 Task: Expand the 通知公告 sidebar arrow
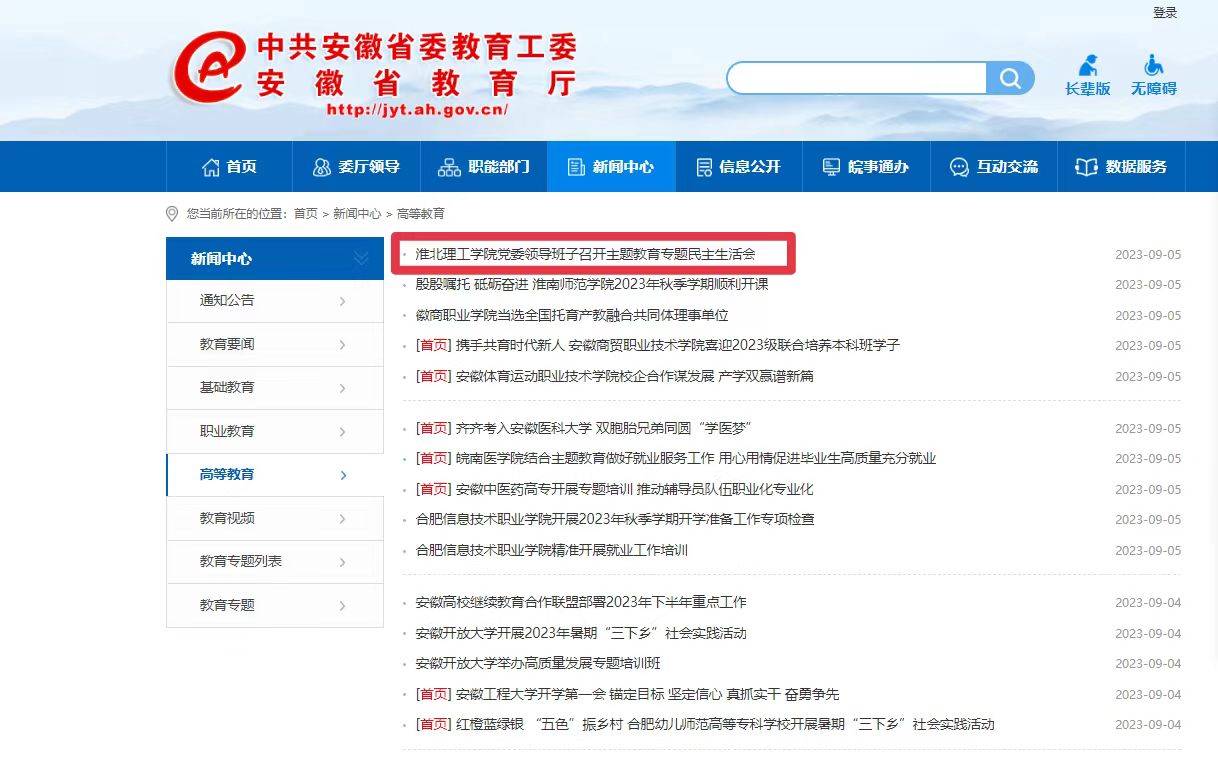[x=343, y=301]
